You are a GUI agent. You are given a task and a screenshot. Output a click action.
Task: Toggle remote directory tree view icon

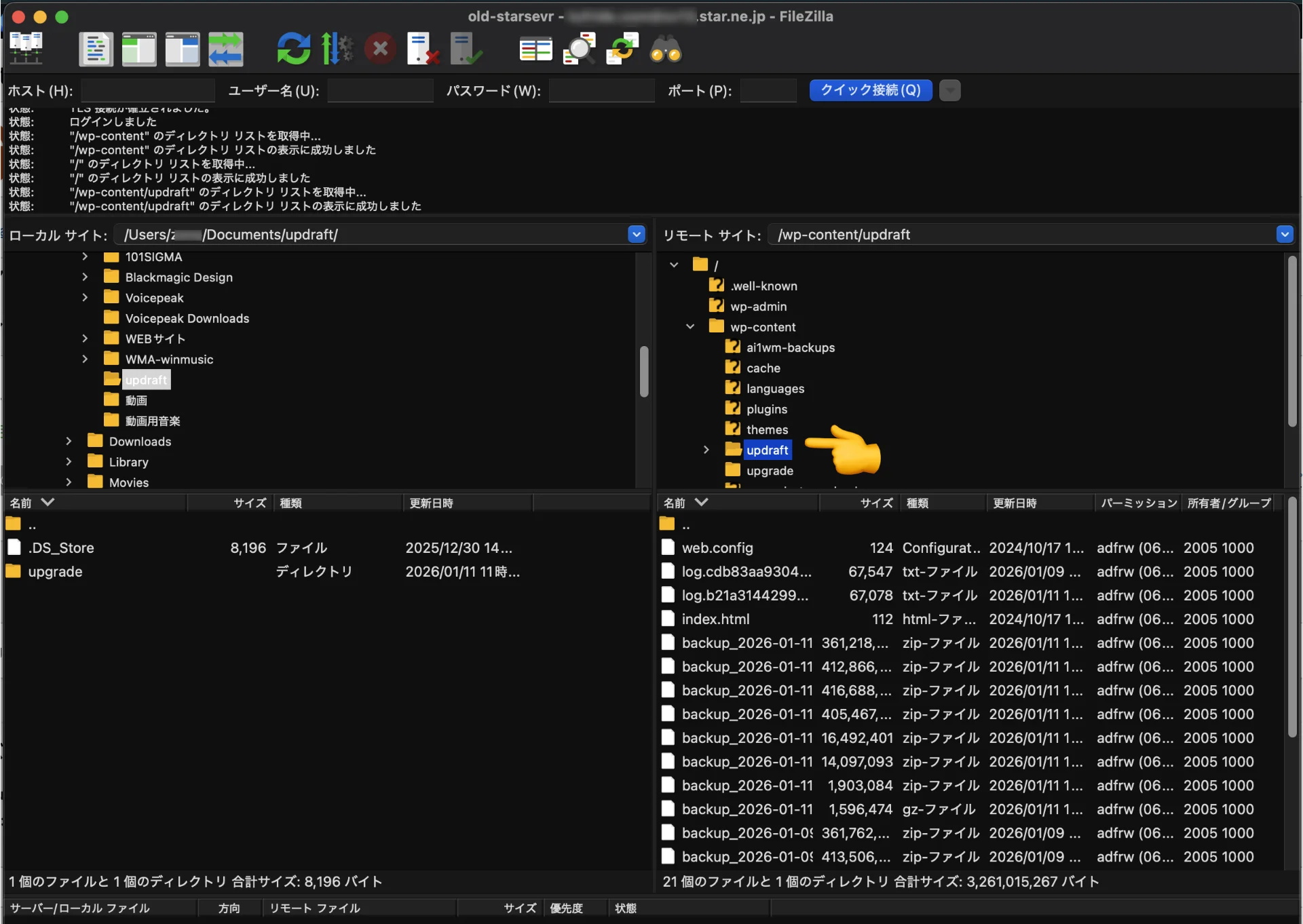(182, 49)
